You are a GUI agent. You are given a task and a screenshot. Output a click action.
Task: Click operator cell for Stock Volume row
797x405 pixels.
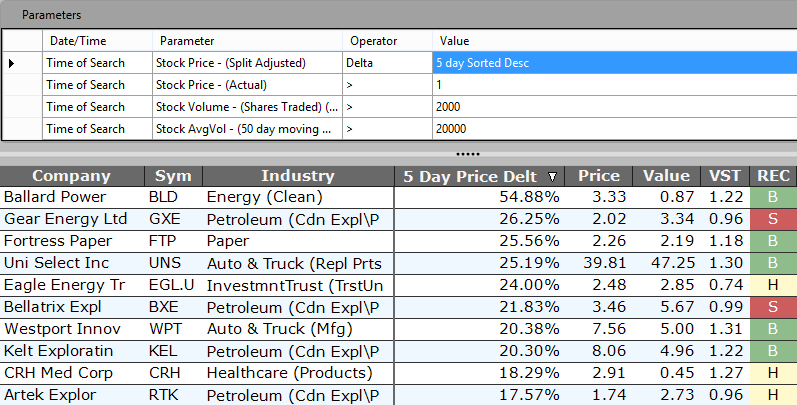387,107
